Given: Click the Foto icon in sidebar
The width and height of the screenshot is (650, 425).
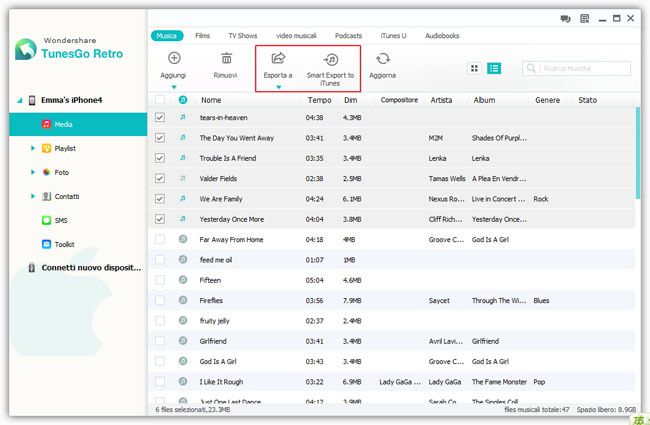Looking at the screenshot, I should pyautogui.click(x=46, y=172).
